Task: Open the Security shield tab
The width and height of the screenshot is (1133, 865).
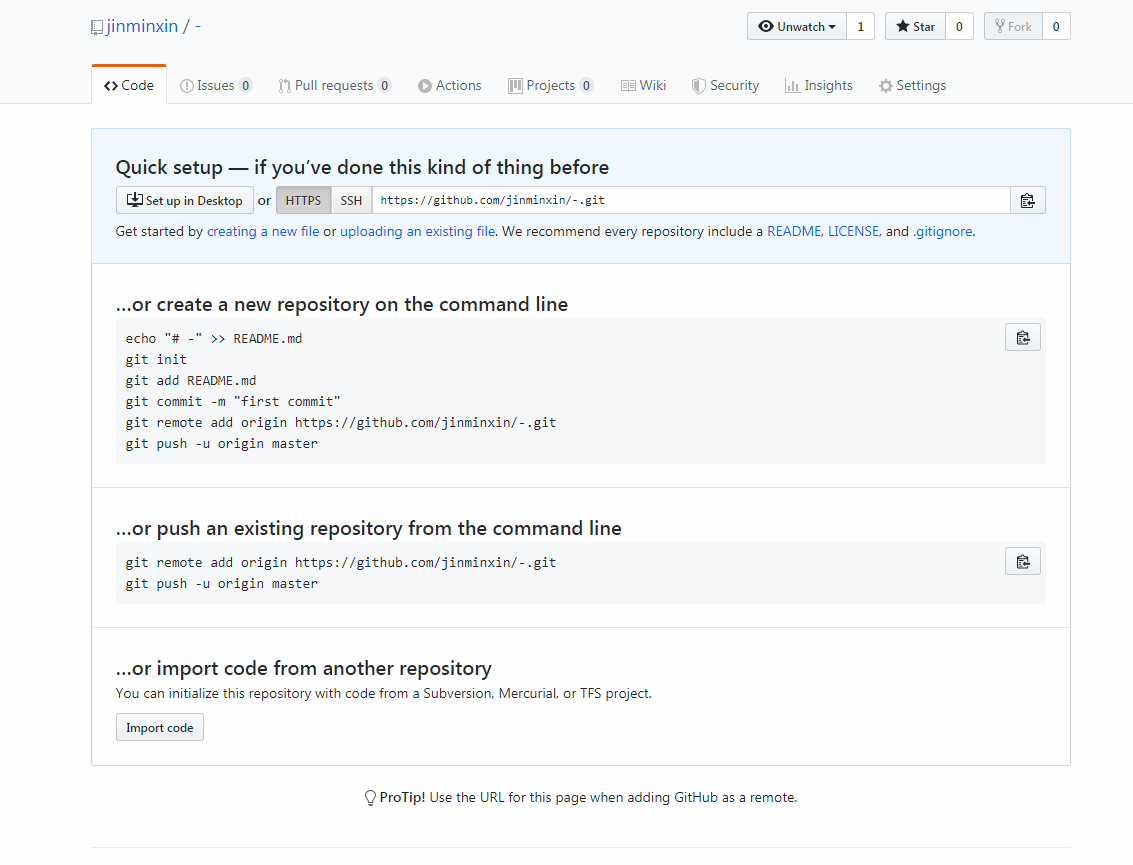Action: click(725, 86)
